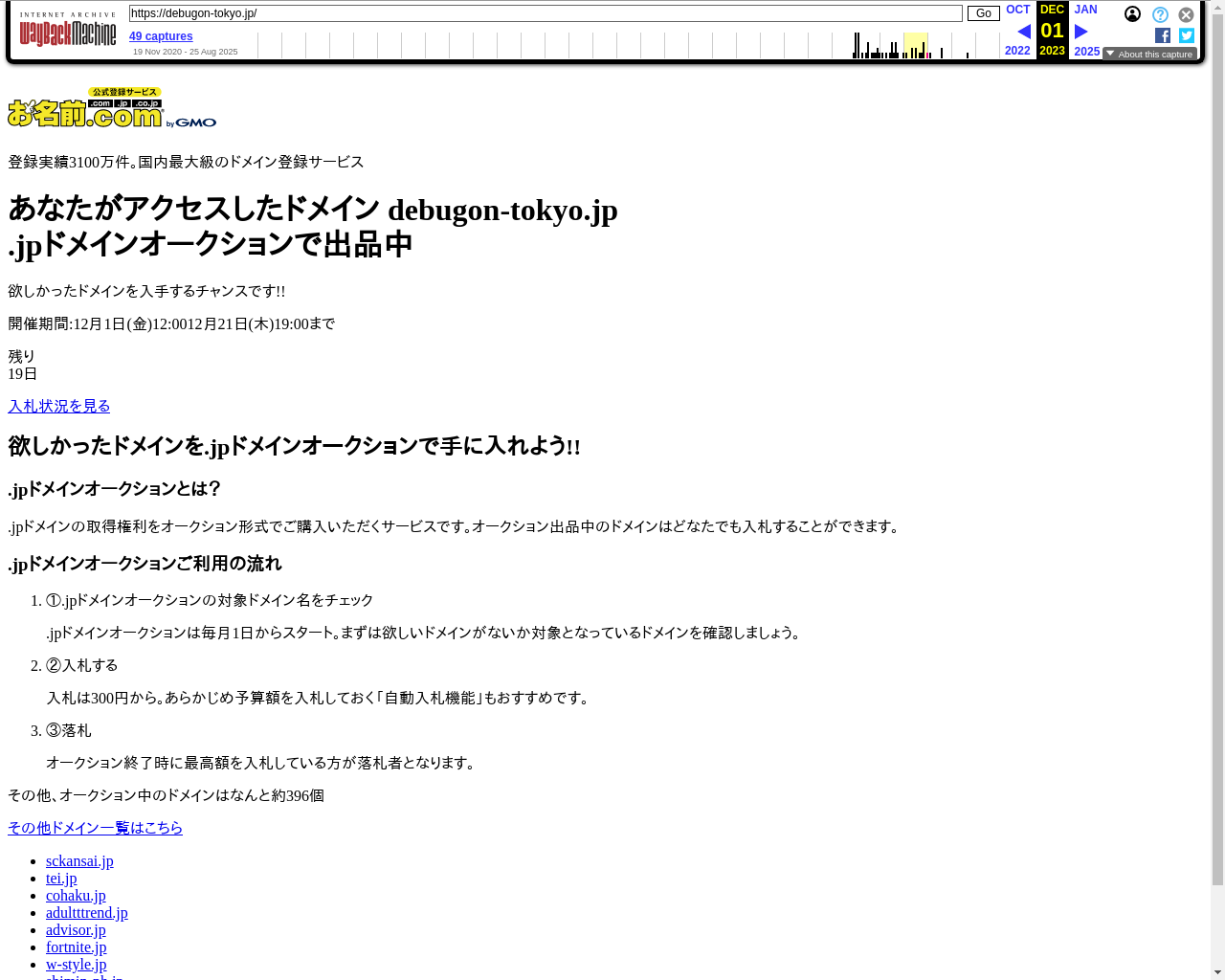Viewport: 1225px width, 980px height.
Task: Expand the About this capture panel
Action: 1149,55
